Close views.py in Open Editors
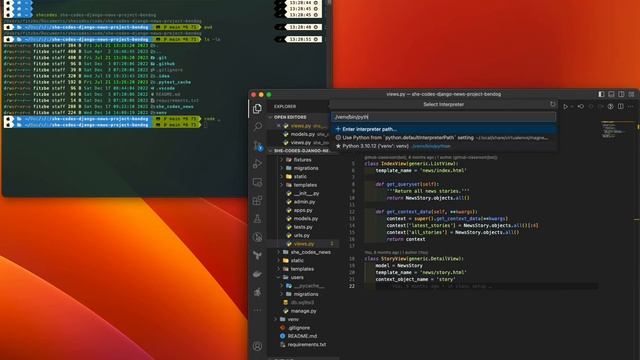This screenshot has width=640, height=360. [x=279, y=126]
